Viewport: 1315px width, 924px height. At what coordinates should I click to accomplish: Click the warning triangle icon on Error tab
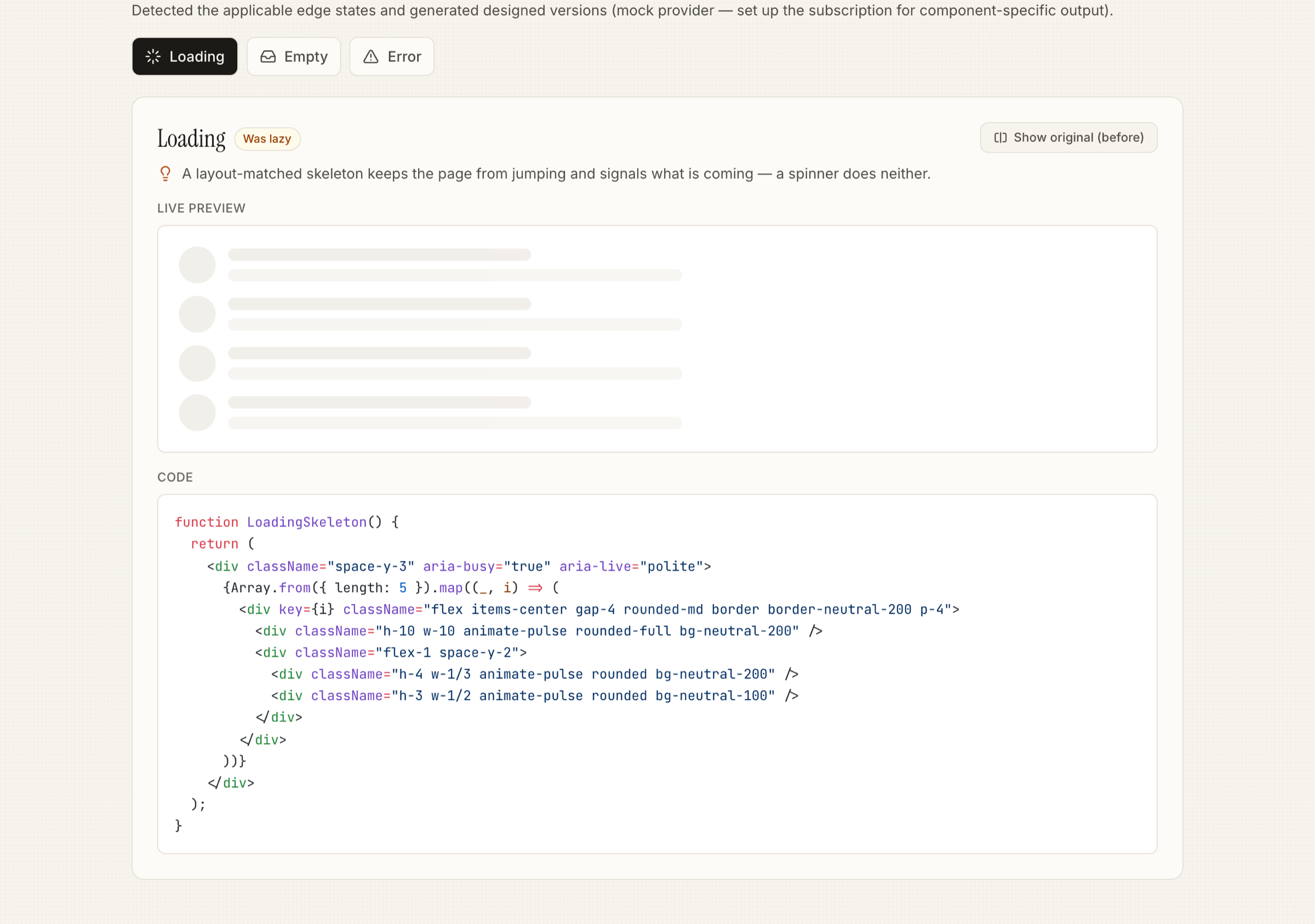pyautogui.click(x=371, y=56)
